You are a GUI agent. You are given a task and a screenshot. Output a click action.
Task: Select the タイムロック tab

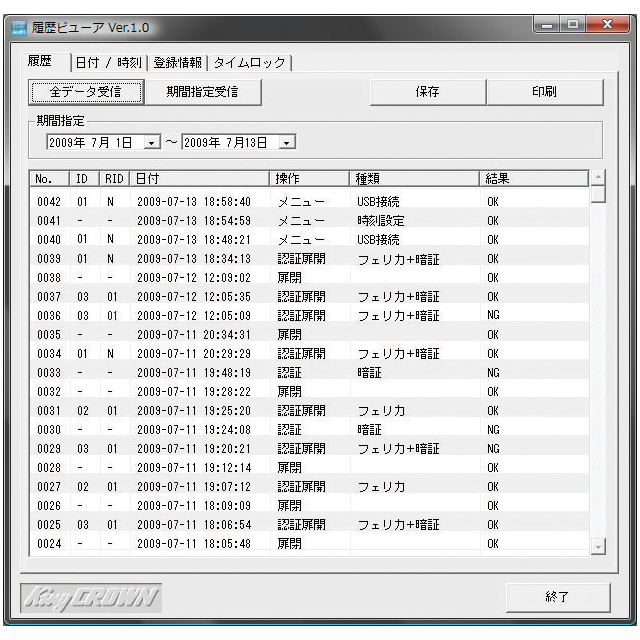248,62
